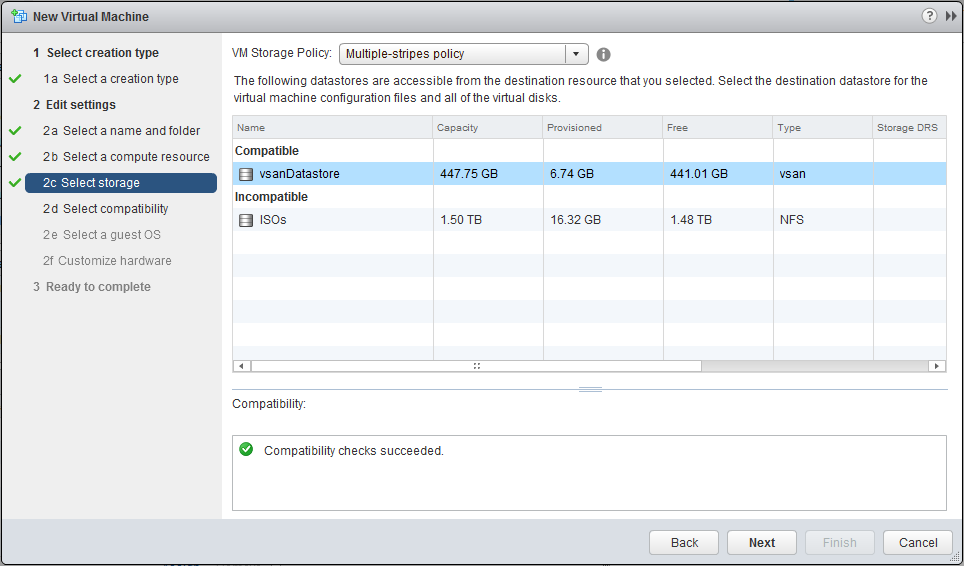Click the pane splitter handle above Compatibility

coord(590,389)
